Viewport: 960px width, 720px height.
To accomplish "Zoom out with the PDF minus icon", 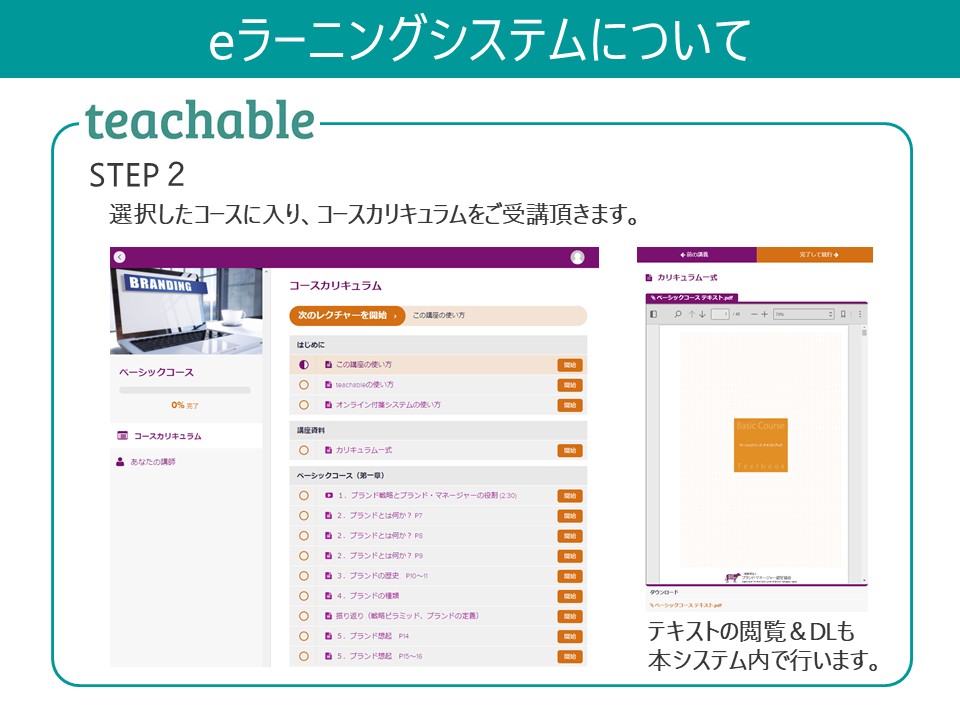I will tap(754, 314).
